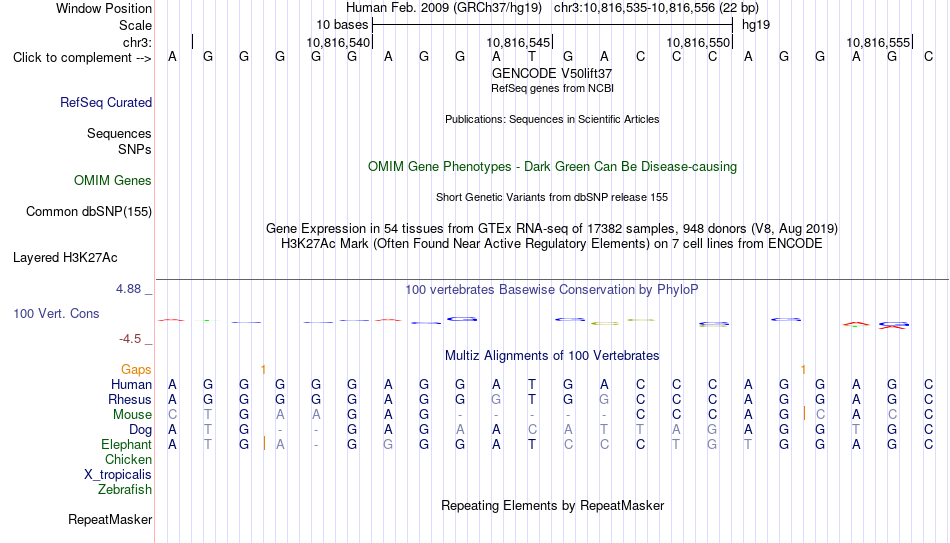Viewport: 950px width, 543px height.
Task: Click the orange insertion bar in the Elephant row
Action: pyautogui.click(x=264, y=443)
